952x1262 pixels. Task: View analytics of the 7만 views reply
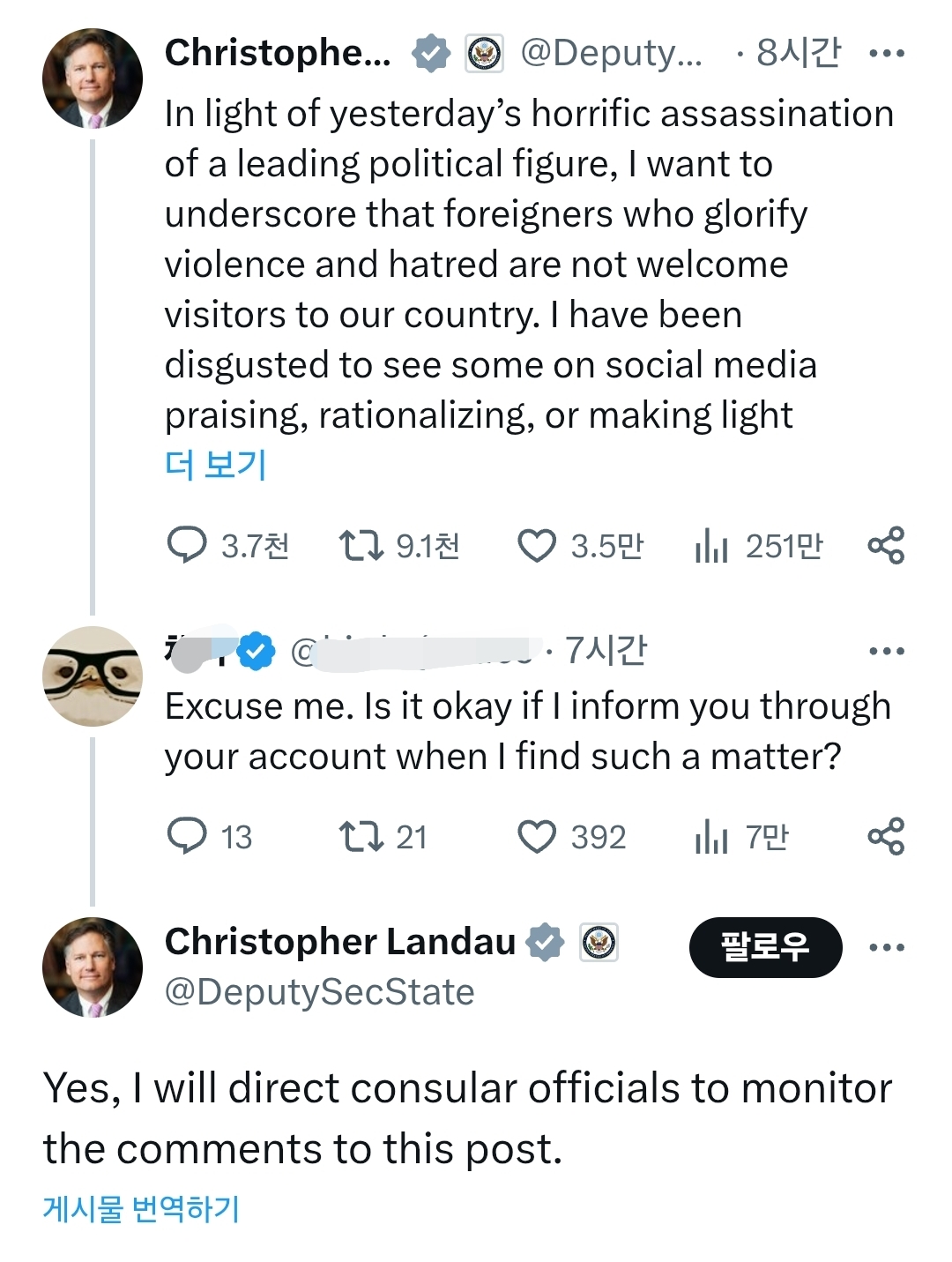(711, 837)
